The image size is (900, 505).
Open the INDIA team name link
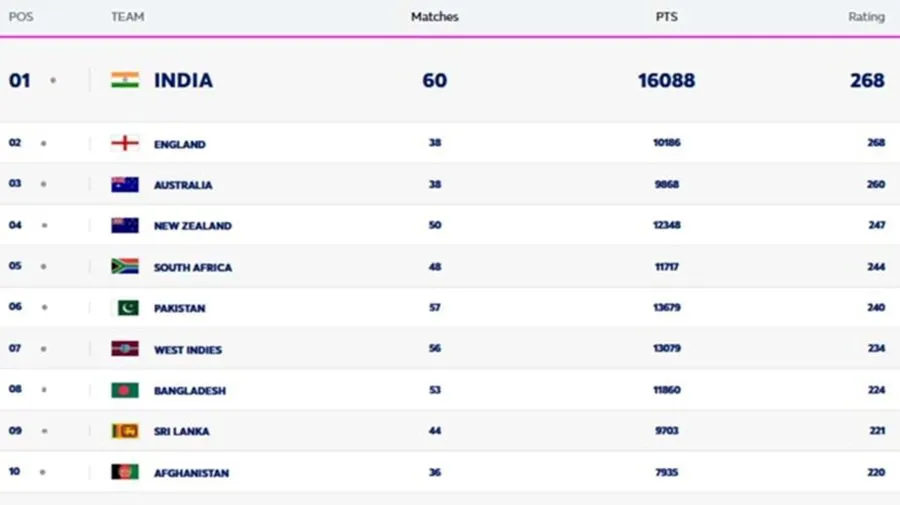[183, 80]
